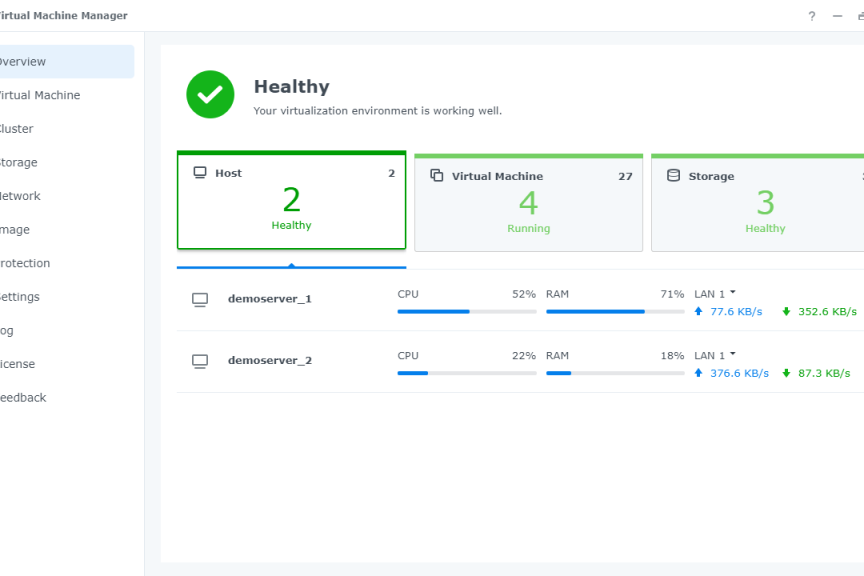Click the monitor icon beside demoserver_2
The height and width of the screenshot is (576, 864).
pos(200,361)
